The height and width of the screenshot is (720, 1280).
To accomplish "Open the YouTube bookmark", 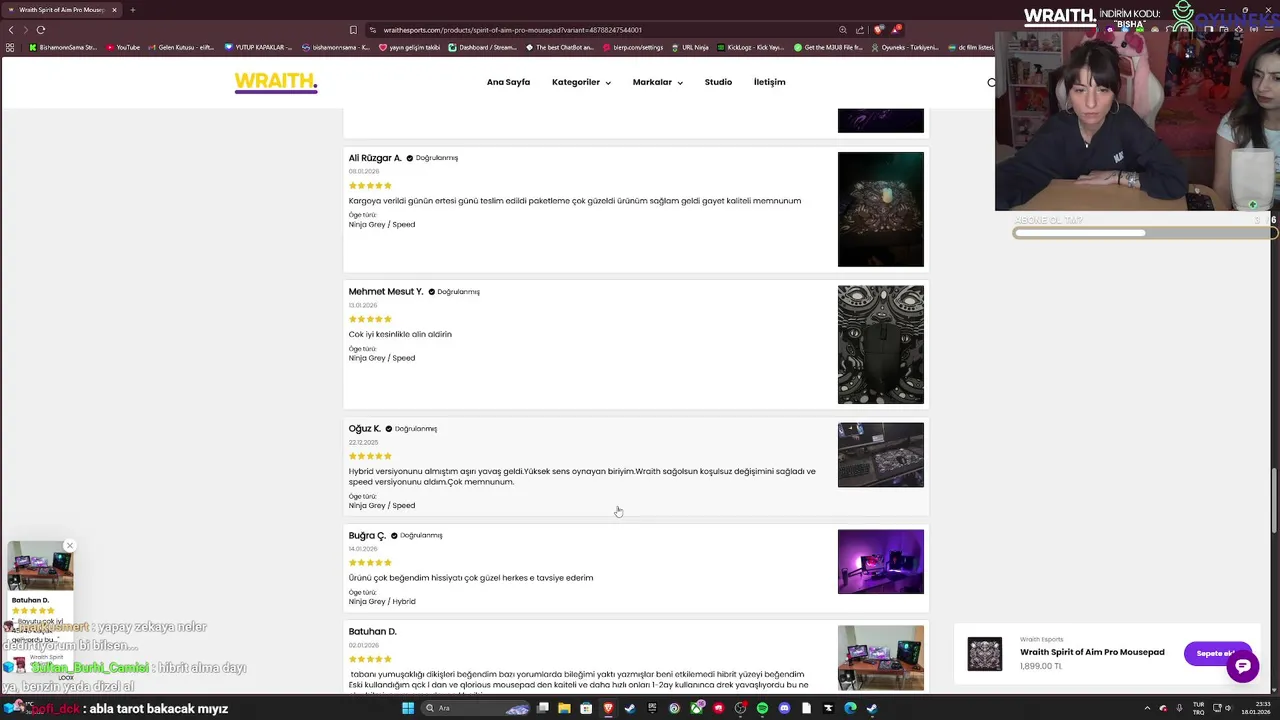I will 124,47.
